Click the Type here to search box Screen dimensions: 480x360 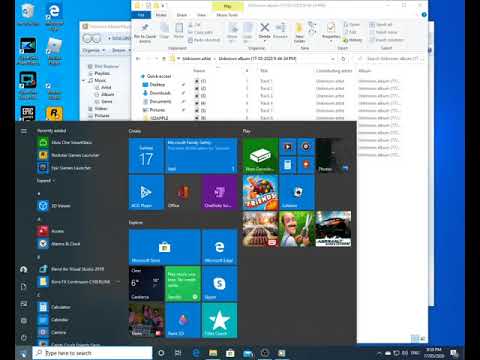point(92,353)
